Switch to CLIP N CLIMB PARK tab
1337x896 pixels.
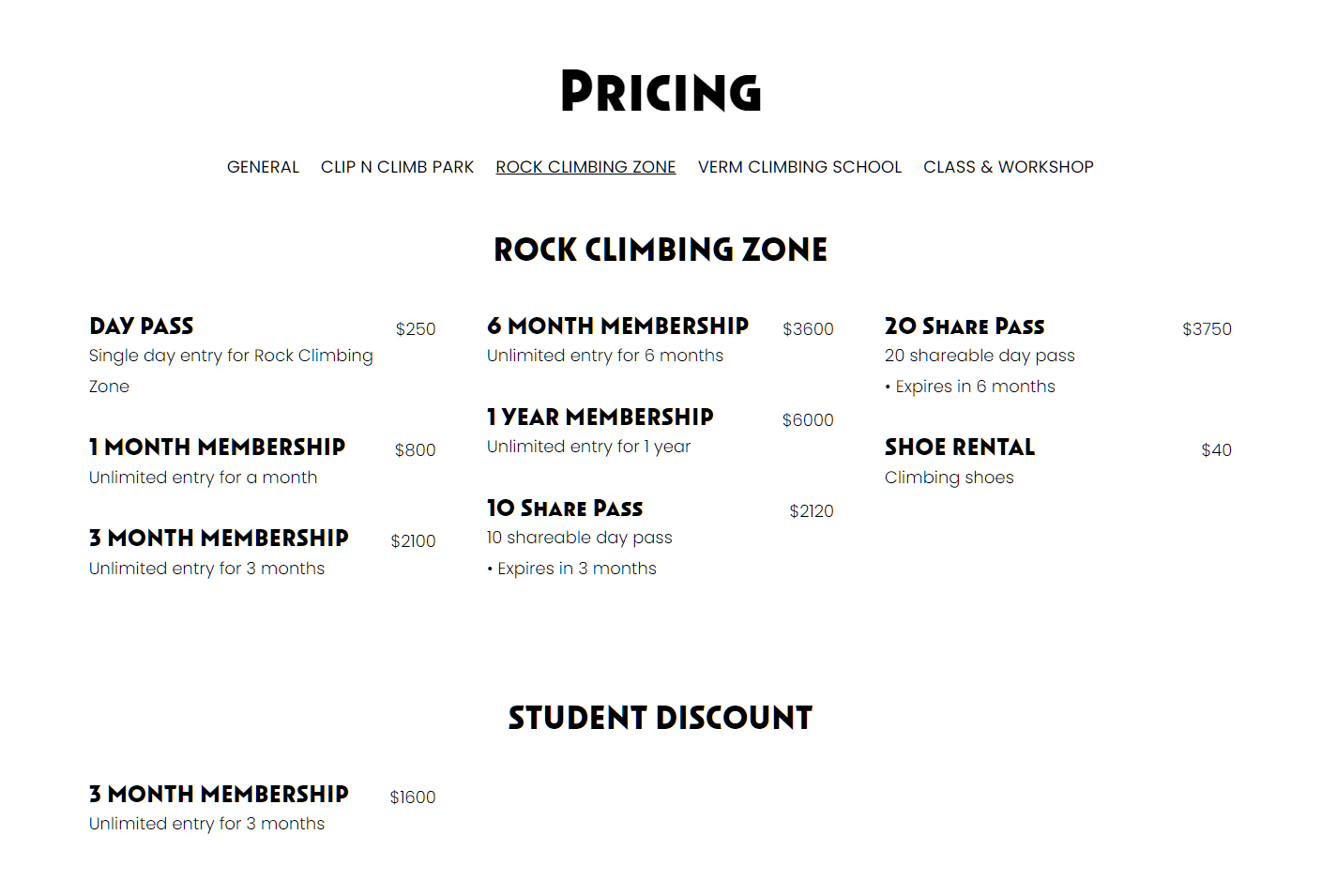397,167
